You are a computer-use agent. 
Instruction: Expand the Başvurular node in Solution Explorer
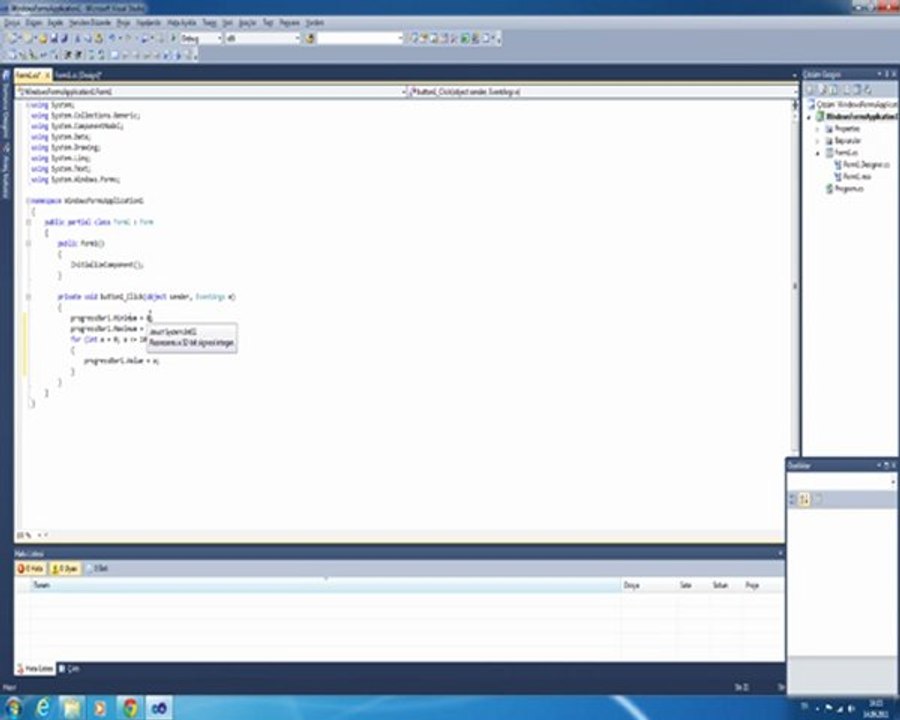818,141
